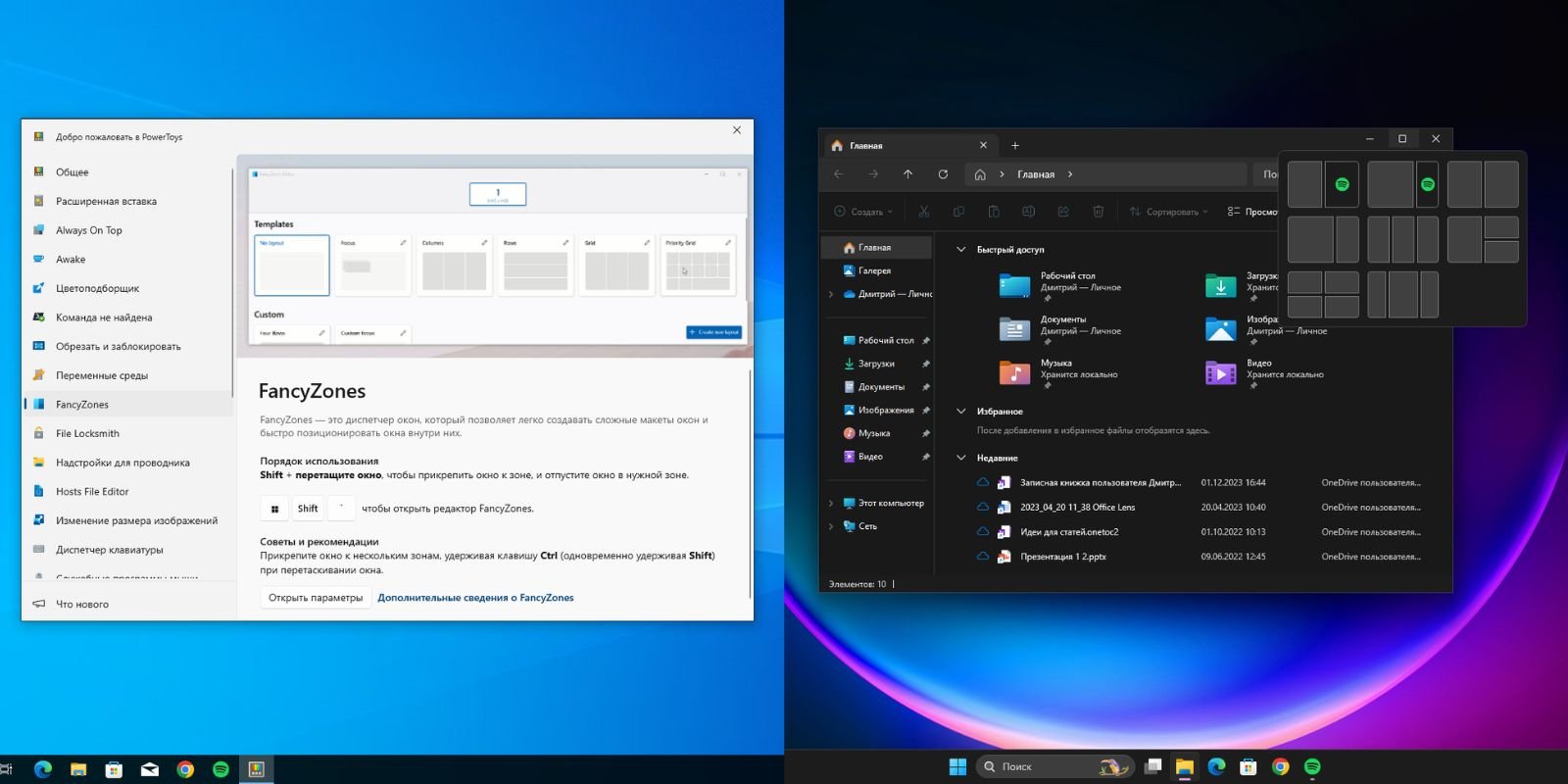Select Awake in PowerToys sidebar
This screenshot has height=784, width=1568.
[x=128, y=259]
